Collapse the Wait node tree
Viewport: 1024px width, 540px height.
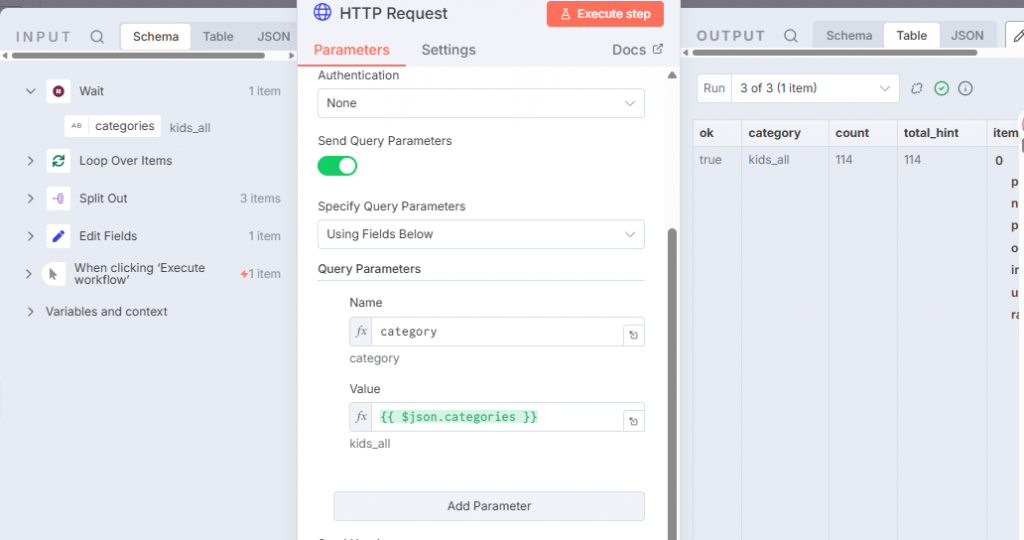click(31, 91)
